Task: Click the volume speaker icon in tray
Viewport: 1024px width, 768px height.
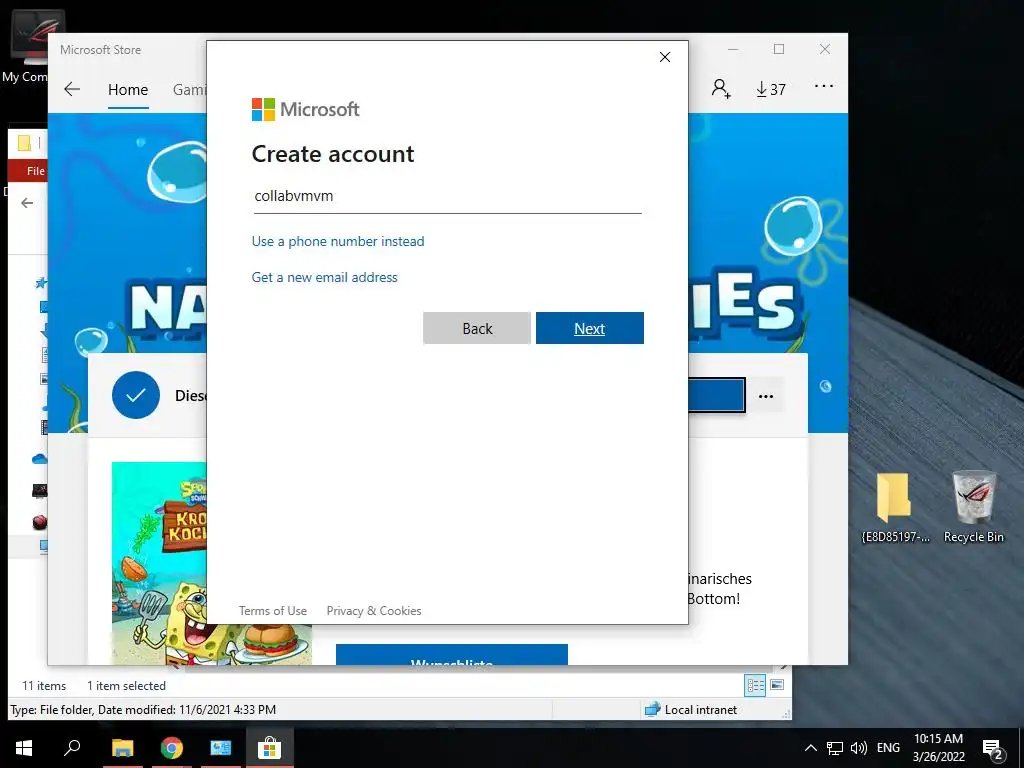Action: (x=859, y=748)
